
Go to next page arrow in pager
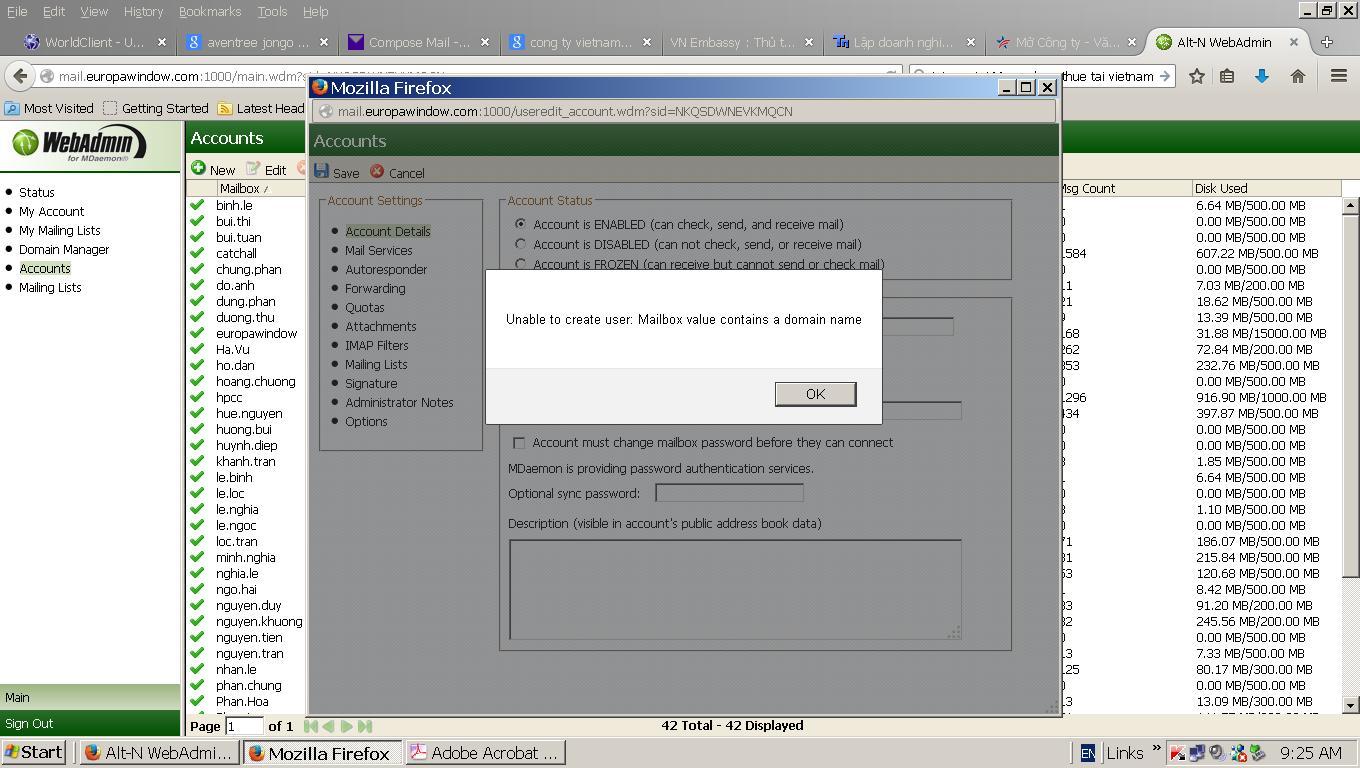tap(346, 726)
